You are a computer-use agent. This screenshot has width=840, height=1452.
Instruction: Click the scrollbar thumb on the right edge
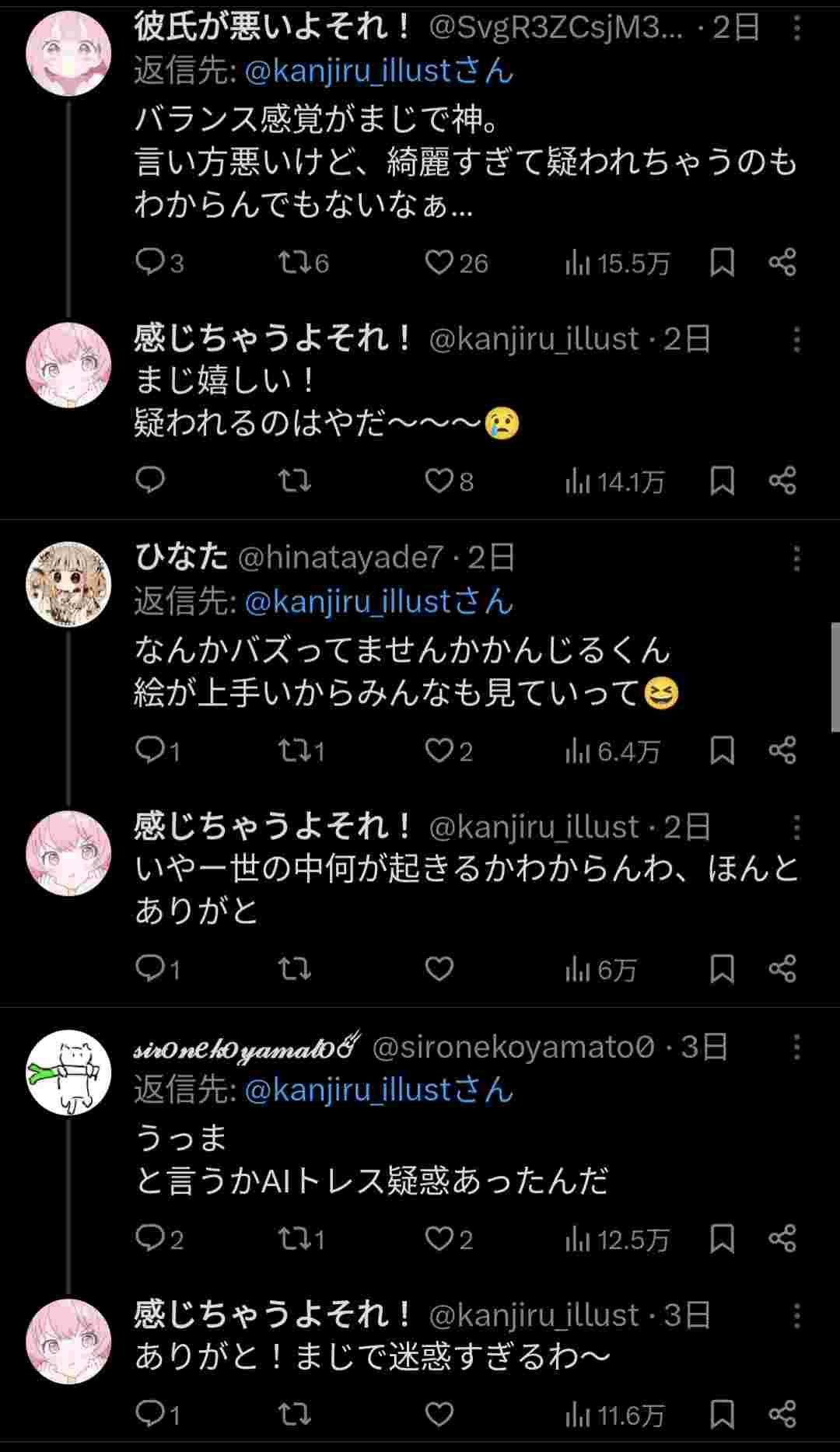[x=835, y=677]
